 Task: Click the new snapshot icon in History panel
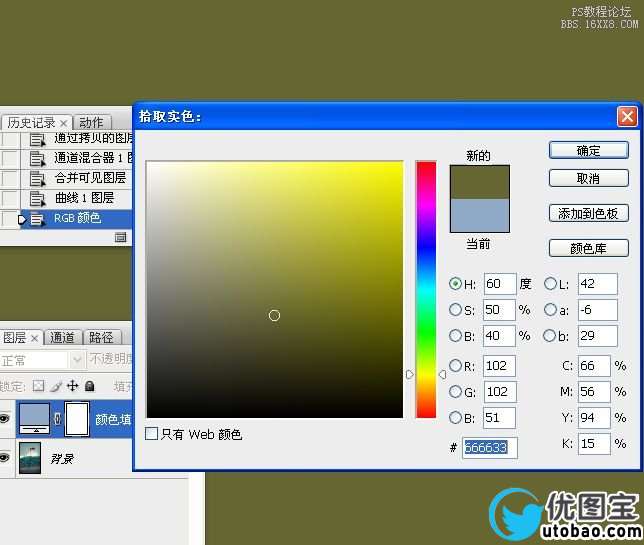[x=120, y=237]
